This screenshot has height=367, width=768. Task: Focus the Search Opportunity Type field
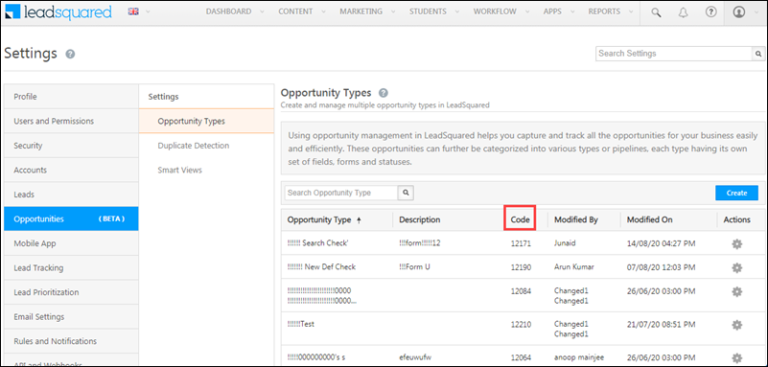pos(341,193)
